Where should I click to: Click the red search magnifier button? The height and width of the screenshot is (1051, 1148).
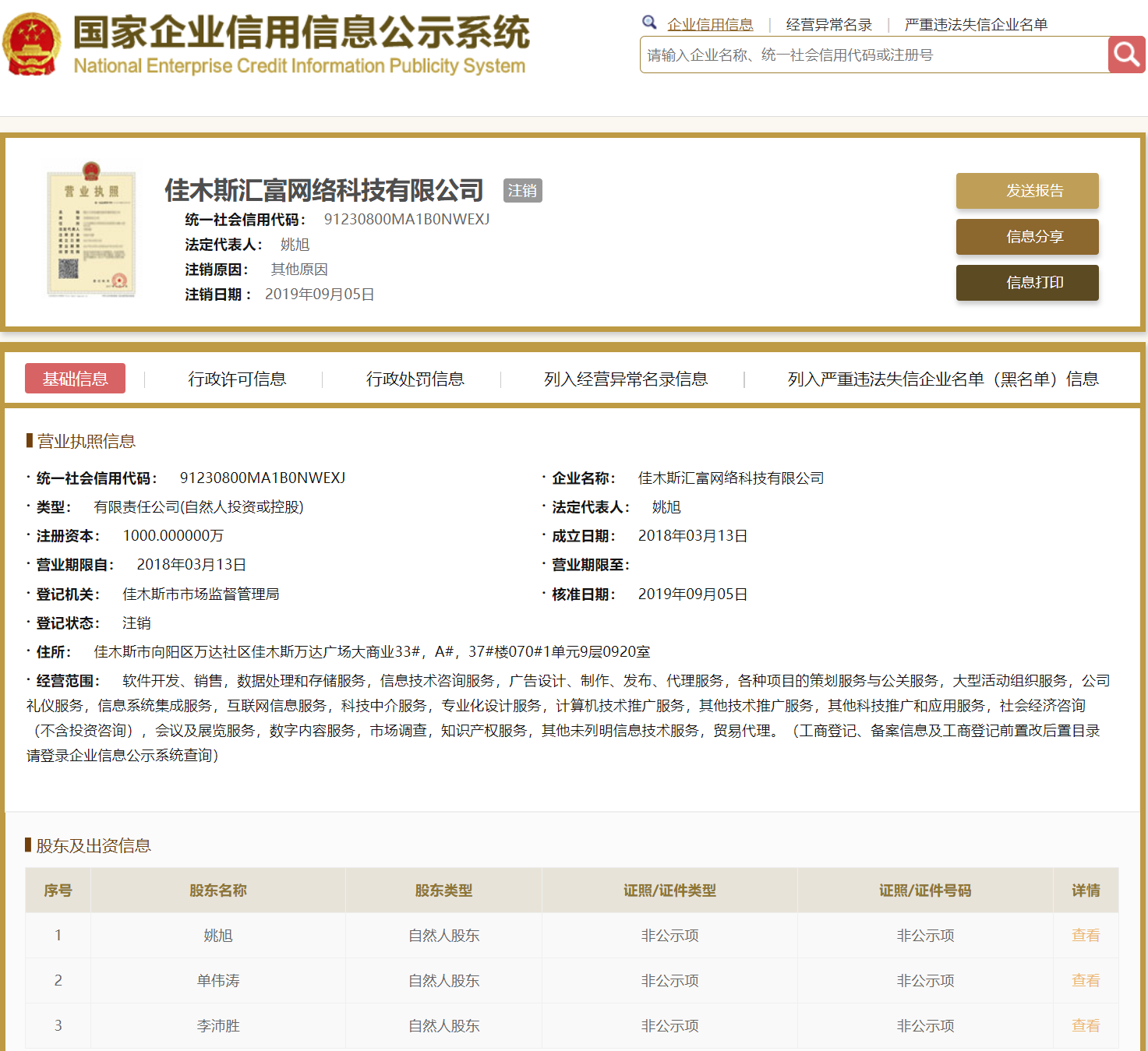coord(1126,55)
